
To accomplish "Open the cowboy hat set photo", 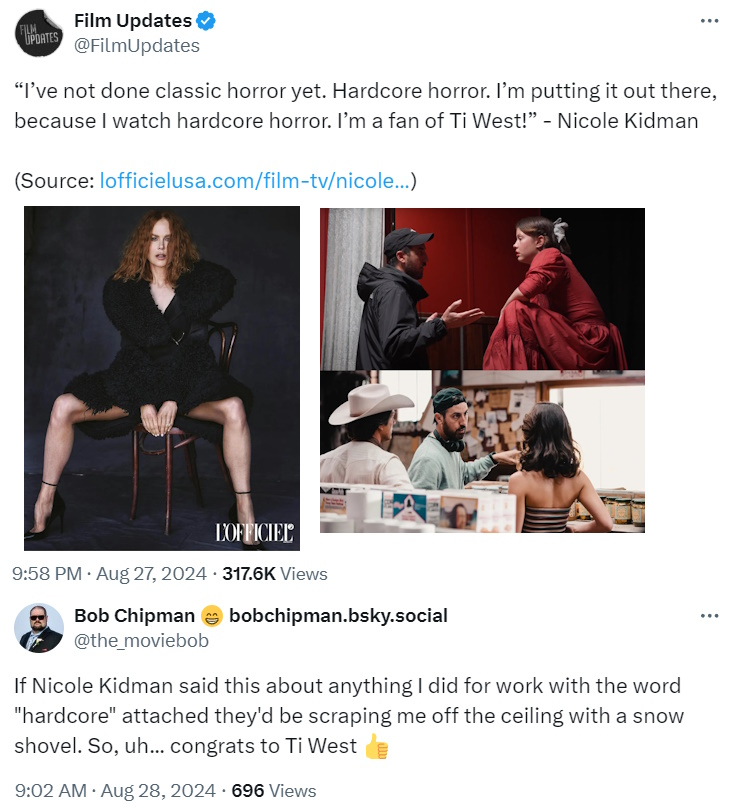I will [482, 451].
